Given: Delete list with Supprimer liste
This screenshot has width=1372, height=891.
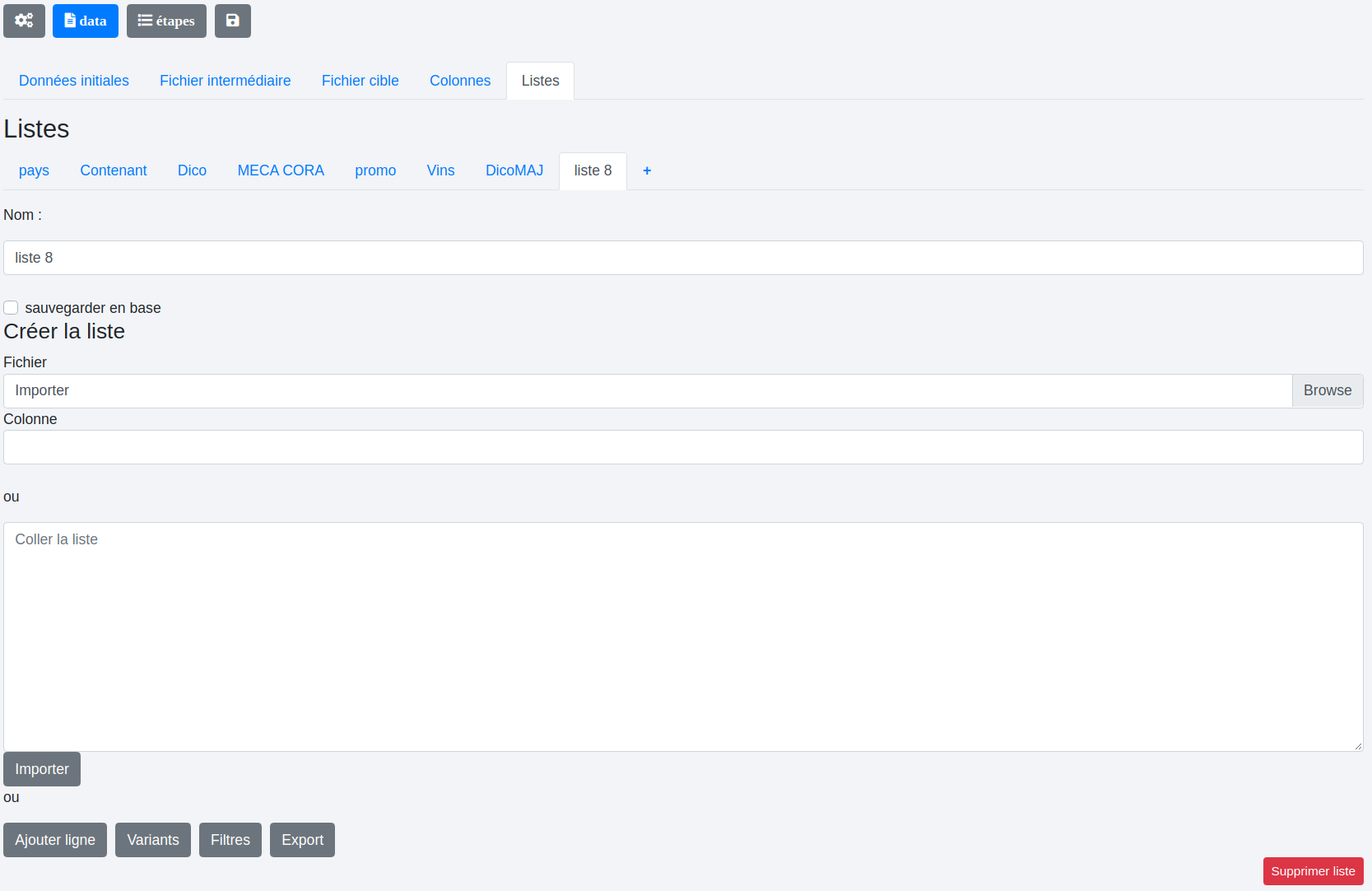Looking at the screenshot, I should click(1313, 871).
